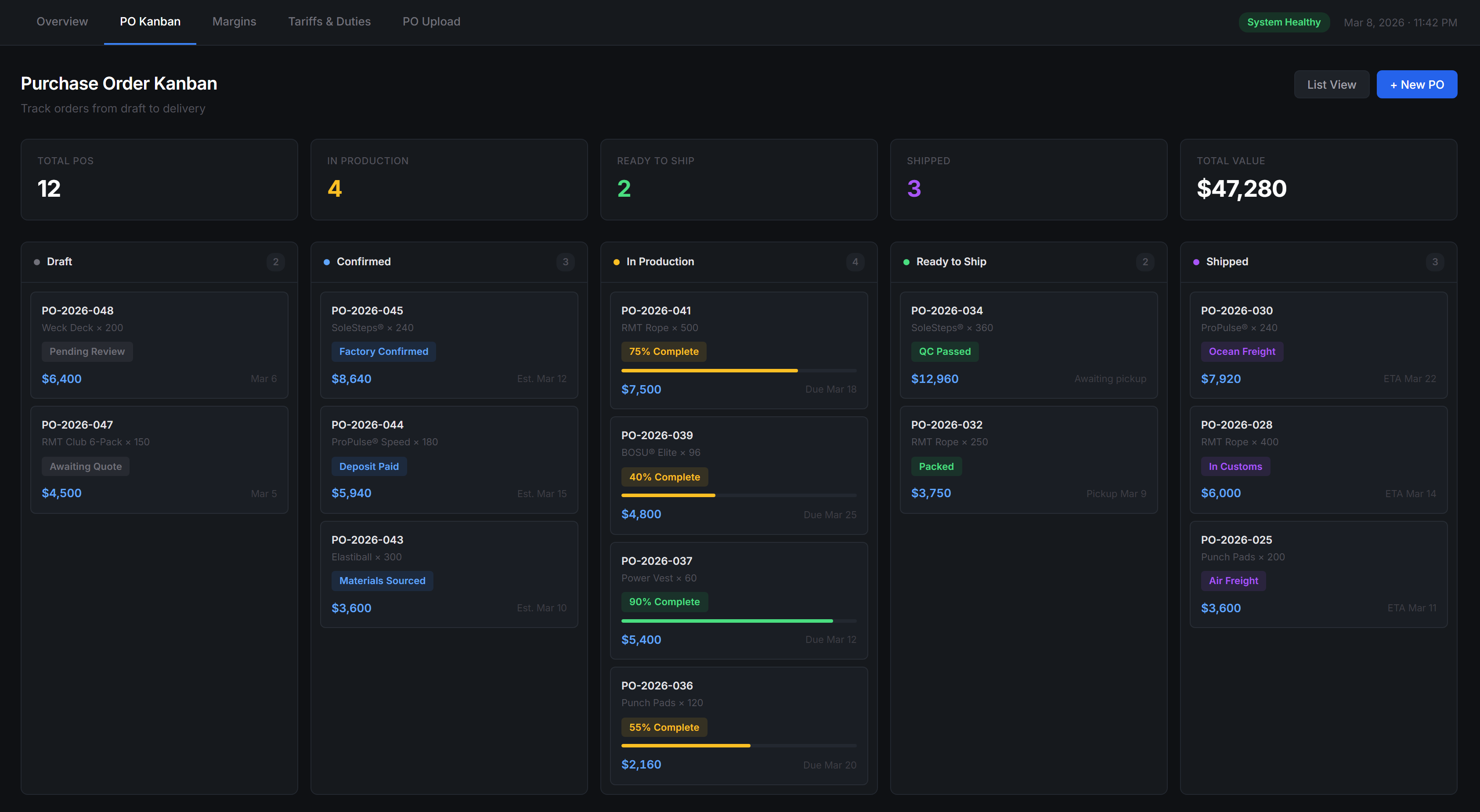Open the PO-2026-048 Weck Deck card
This screenshot has width=1480, height=812.
click(x=159, y=344)
